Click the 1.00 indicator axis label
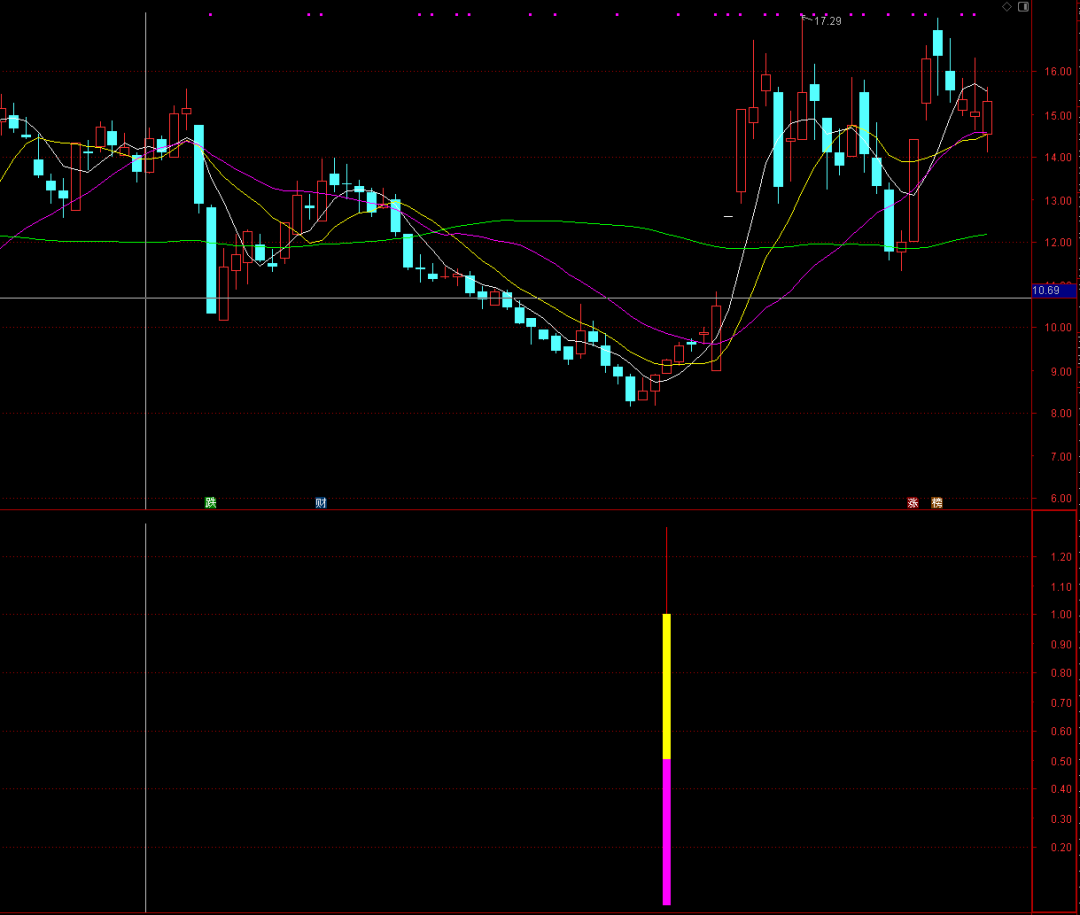This screenshot has height=915, width=1080. pyautogui.click(x=1060, y=616)
